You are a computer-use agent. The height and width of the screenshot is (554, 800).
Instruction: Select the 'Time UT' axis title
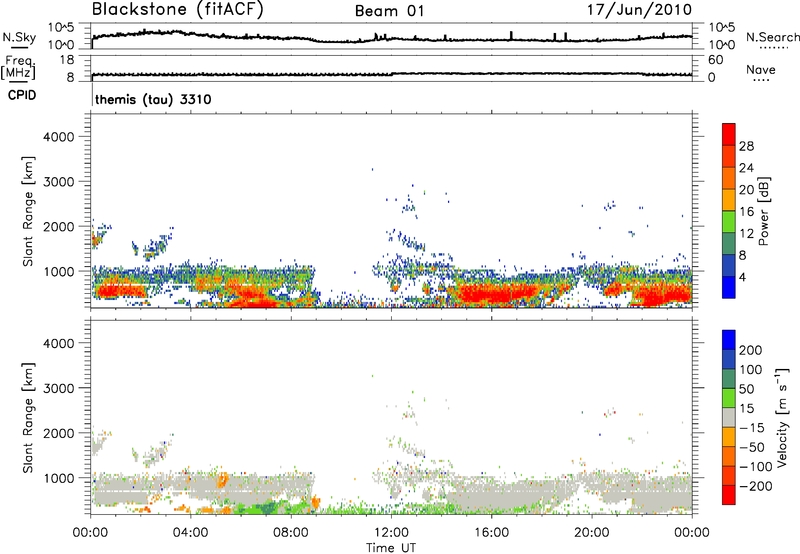coord(391,547)
